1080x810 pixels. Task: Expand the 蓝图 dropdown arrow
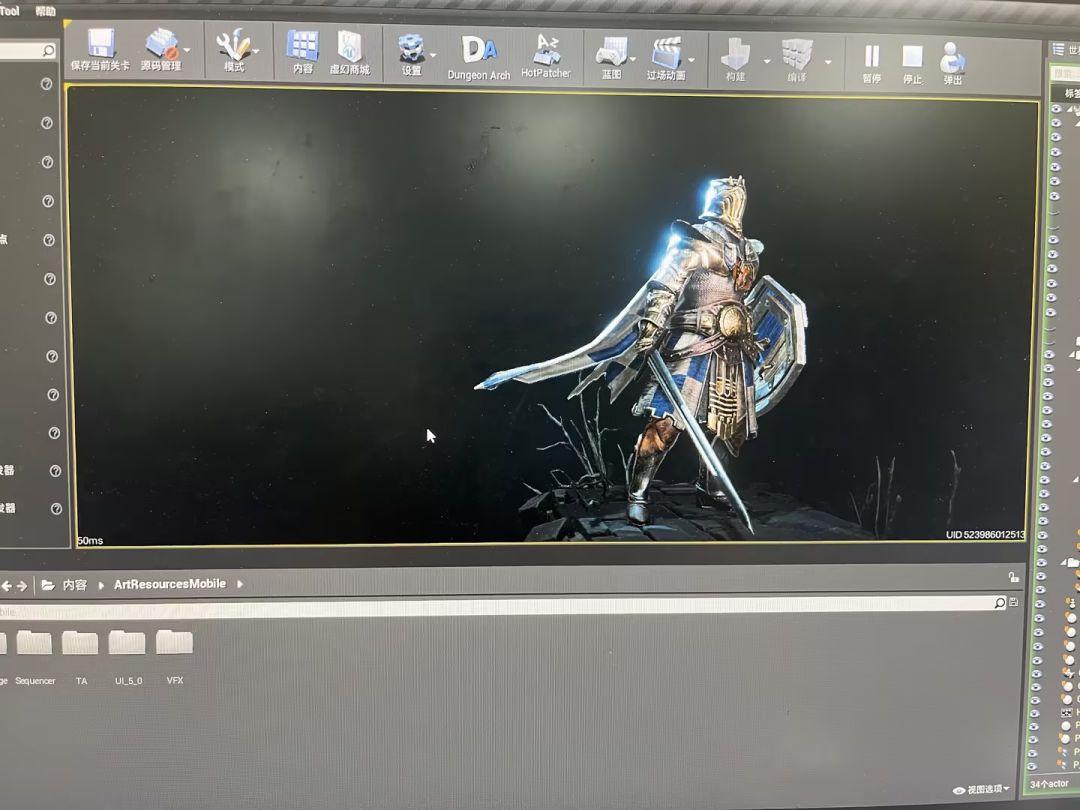(633, 59)
